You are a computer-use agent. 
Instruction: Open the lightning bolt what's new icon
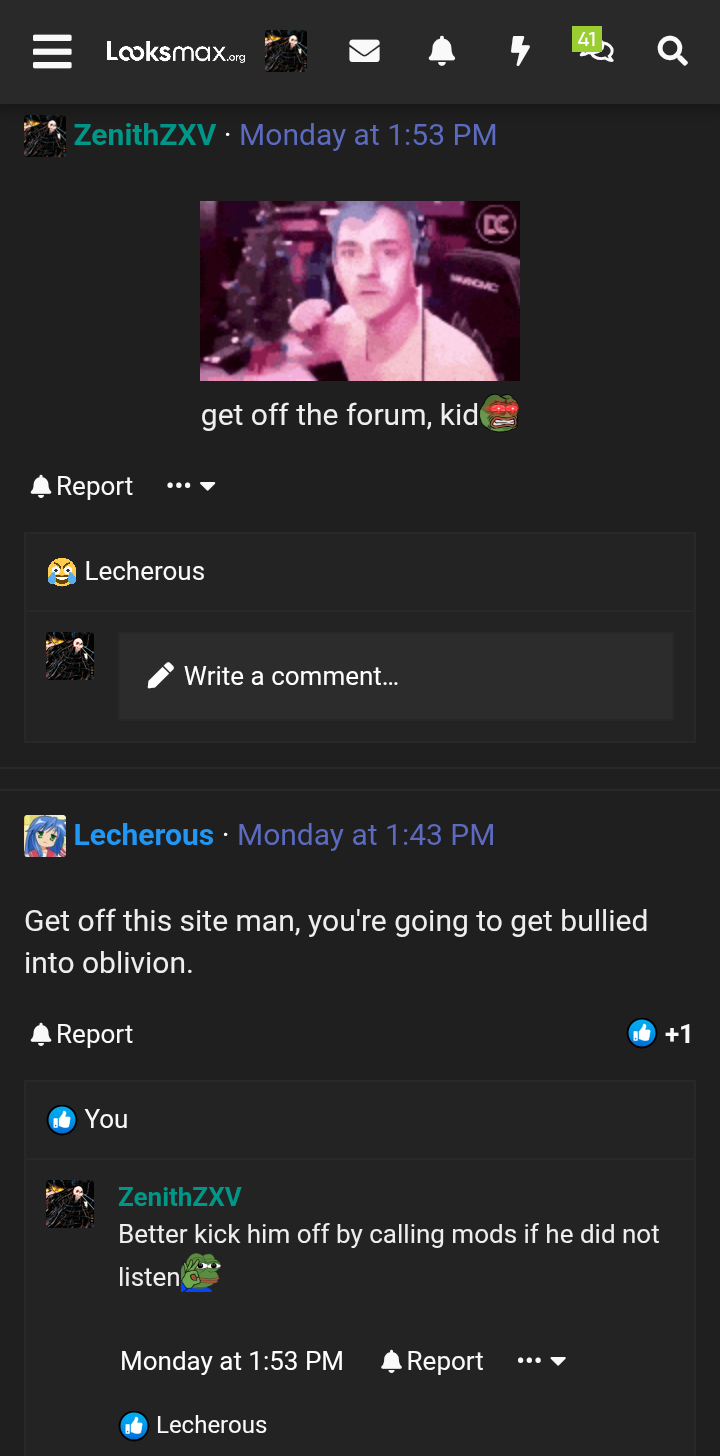[x=520, y=51]
